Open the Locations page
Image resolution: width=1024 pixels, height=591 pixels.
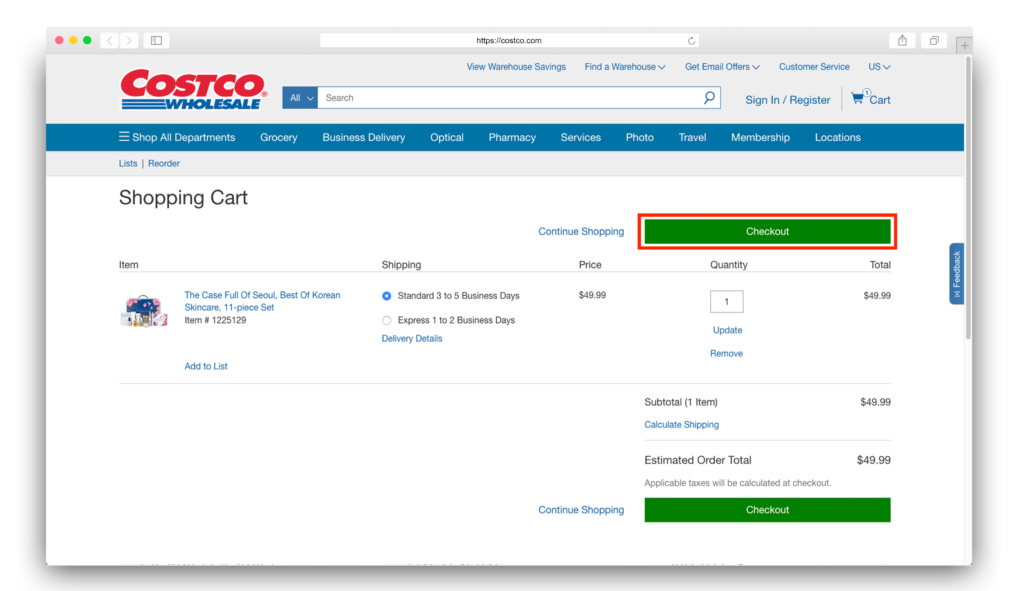pyautogui.click(x=837, y=137)
